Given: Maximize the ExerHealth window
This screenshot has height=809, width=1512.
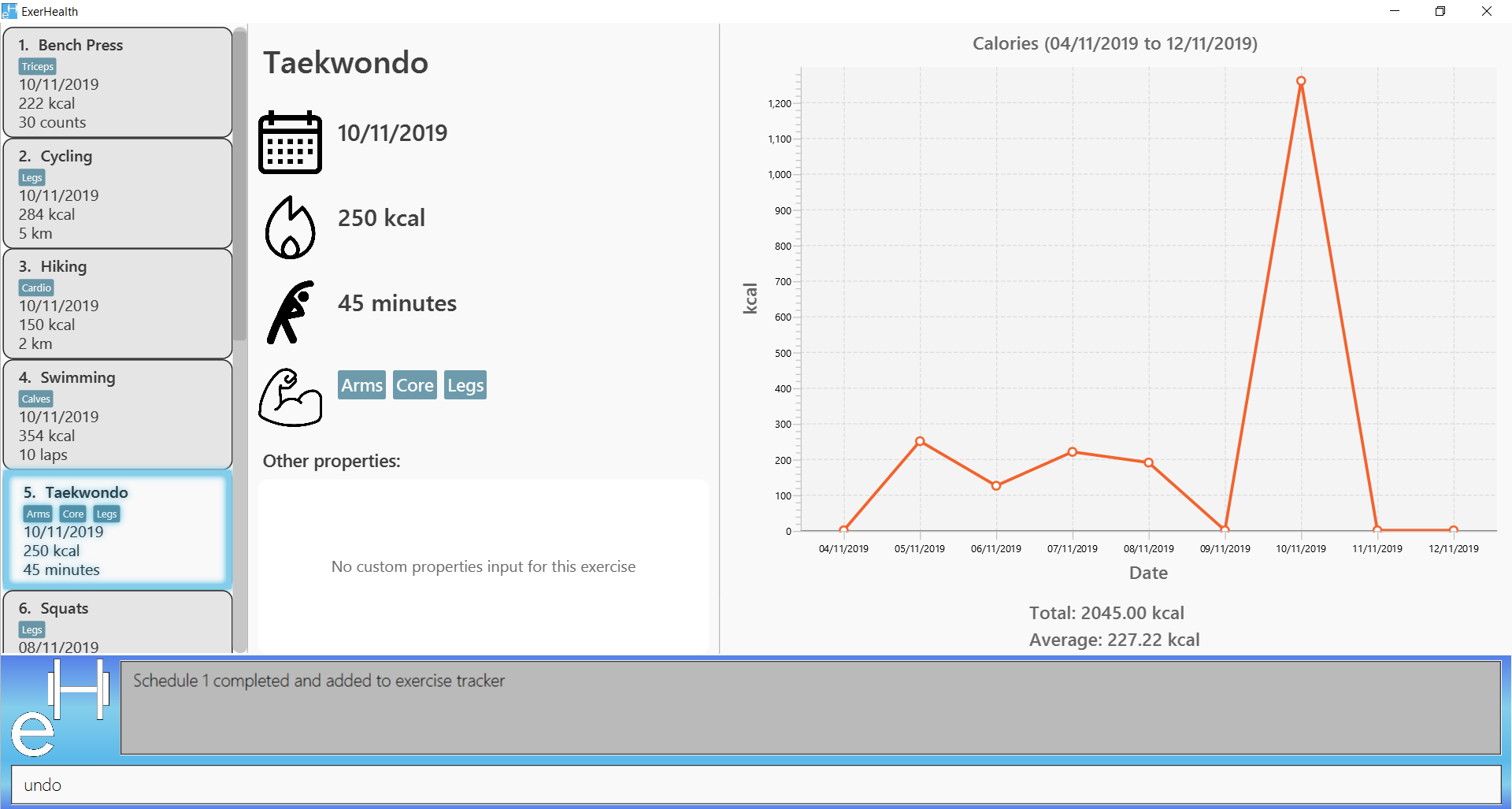Looking at the screenshot, I should 1440,11.
